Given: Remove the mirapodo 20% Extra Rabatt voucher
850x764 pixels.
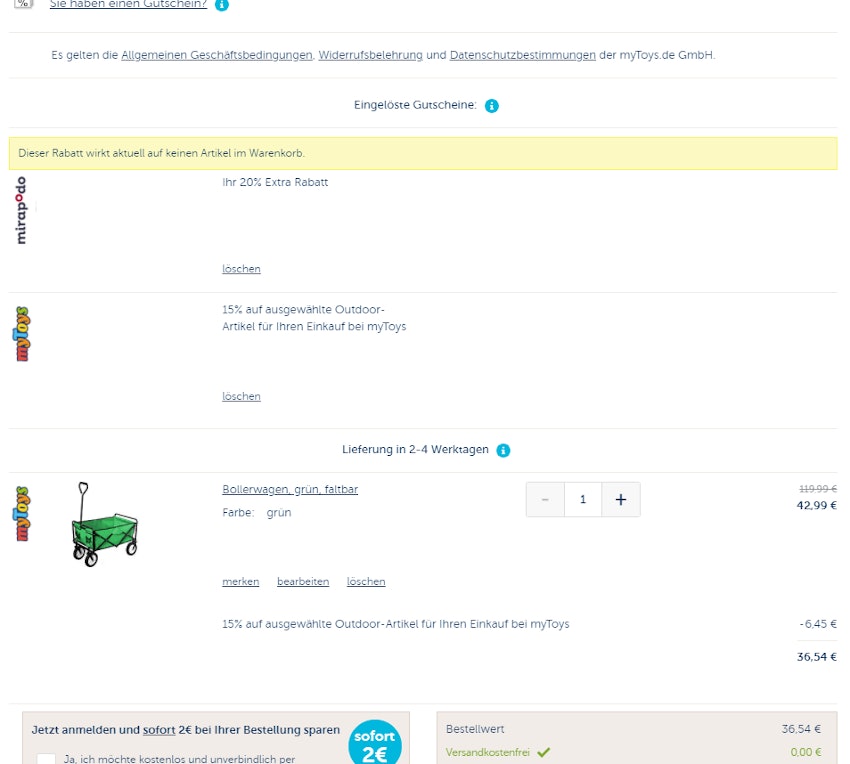Looking at the screenshot, I should (241, 269).
